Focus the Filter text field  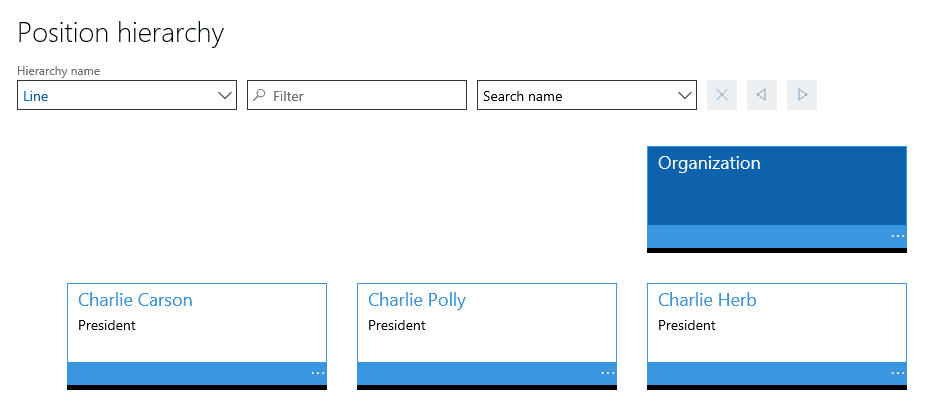pos(357,95)
